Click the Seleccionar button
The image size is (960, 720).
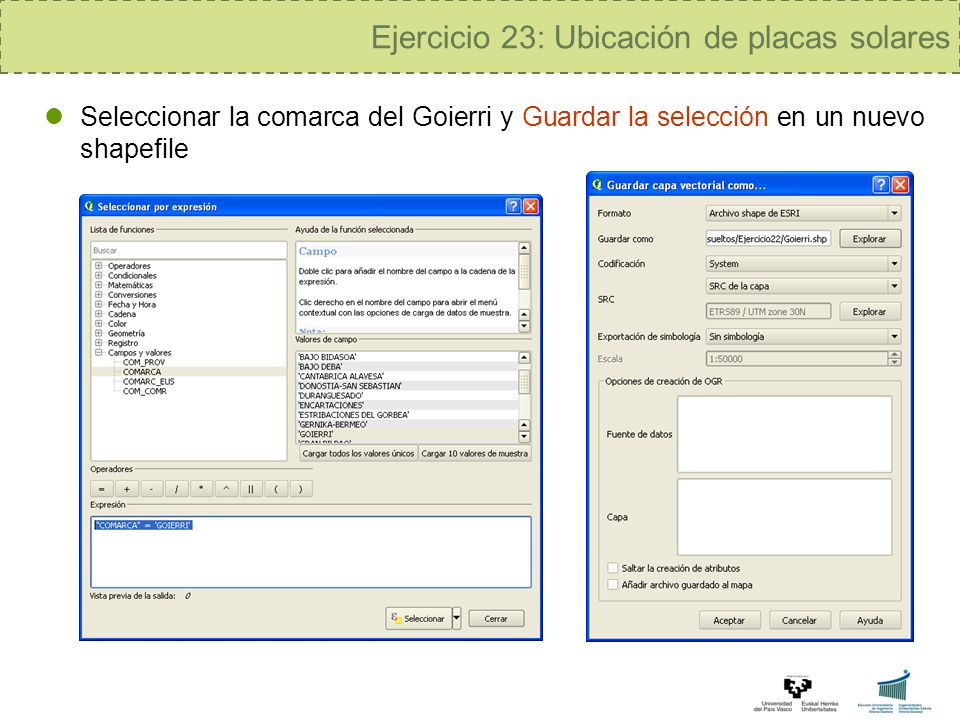419,618
